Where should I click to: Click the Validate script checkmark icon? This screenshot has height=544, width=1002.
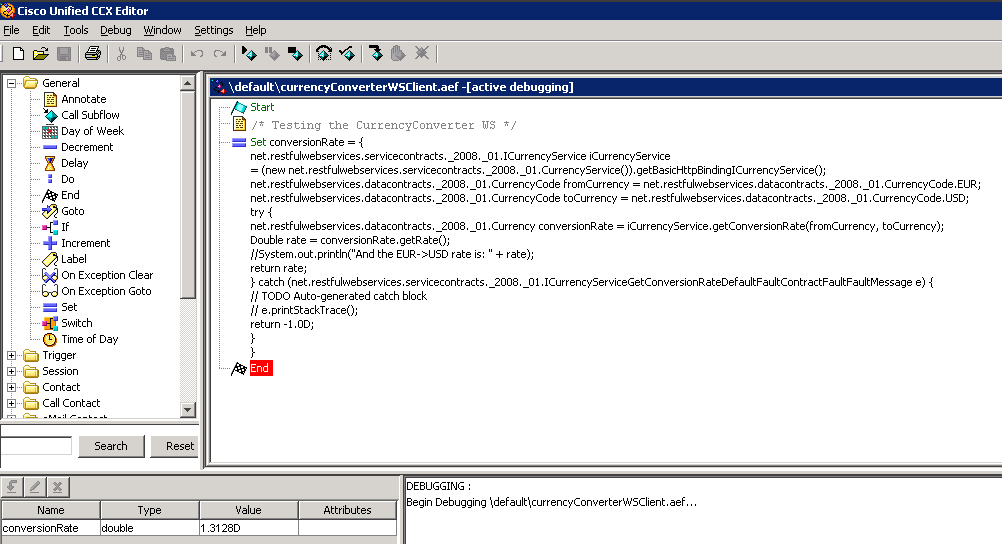click(x=347, y=54)
